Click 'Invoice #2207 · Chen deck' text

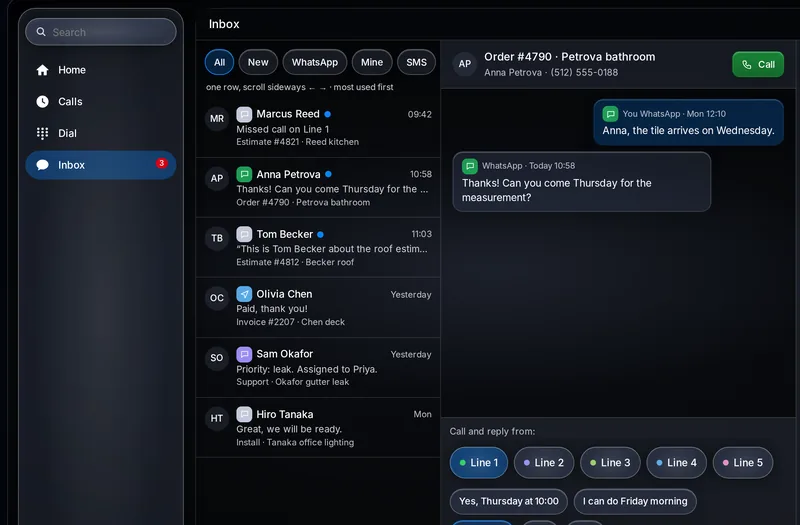pyautogui.click(x=290, y=322)
